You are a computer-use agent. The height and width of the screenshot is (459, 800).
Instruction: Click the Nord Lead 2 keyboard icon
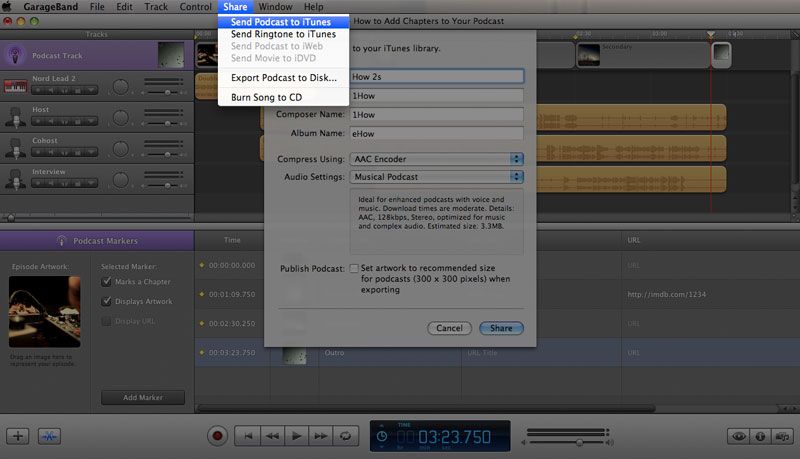point(15,86)
